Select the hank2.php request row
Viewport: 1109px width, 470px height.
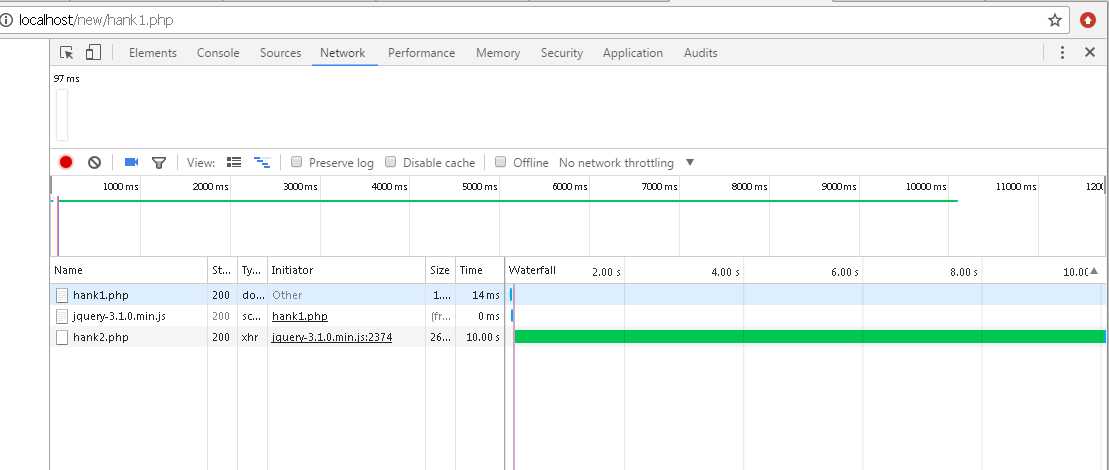576,337
